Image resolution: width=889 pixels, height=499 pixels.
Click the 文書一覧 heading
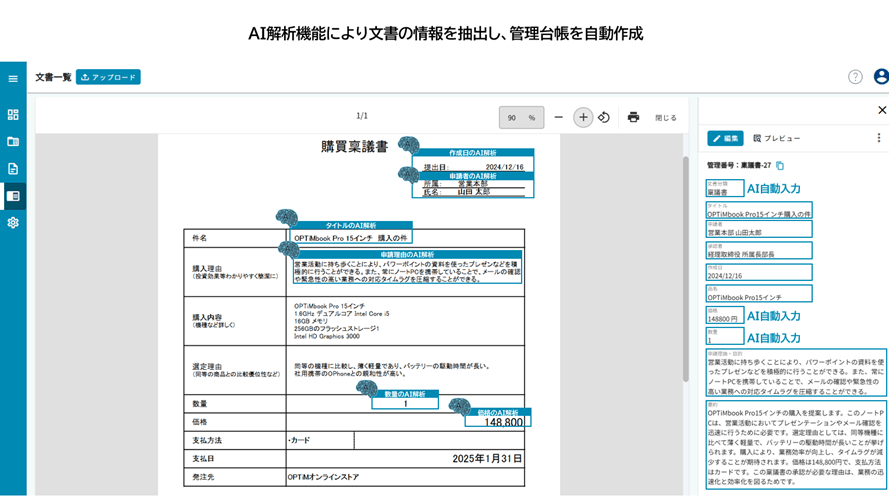click(53, 77)
